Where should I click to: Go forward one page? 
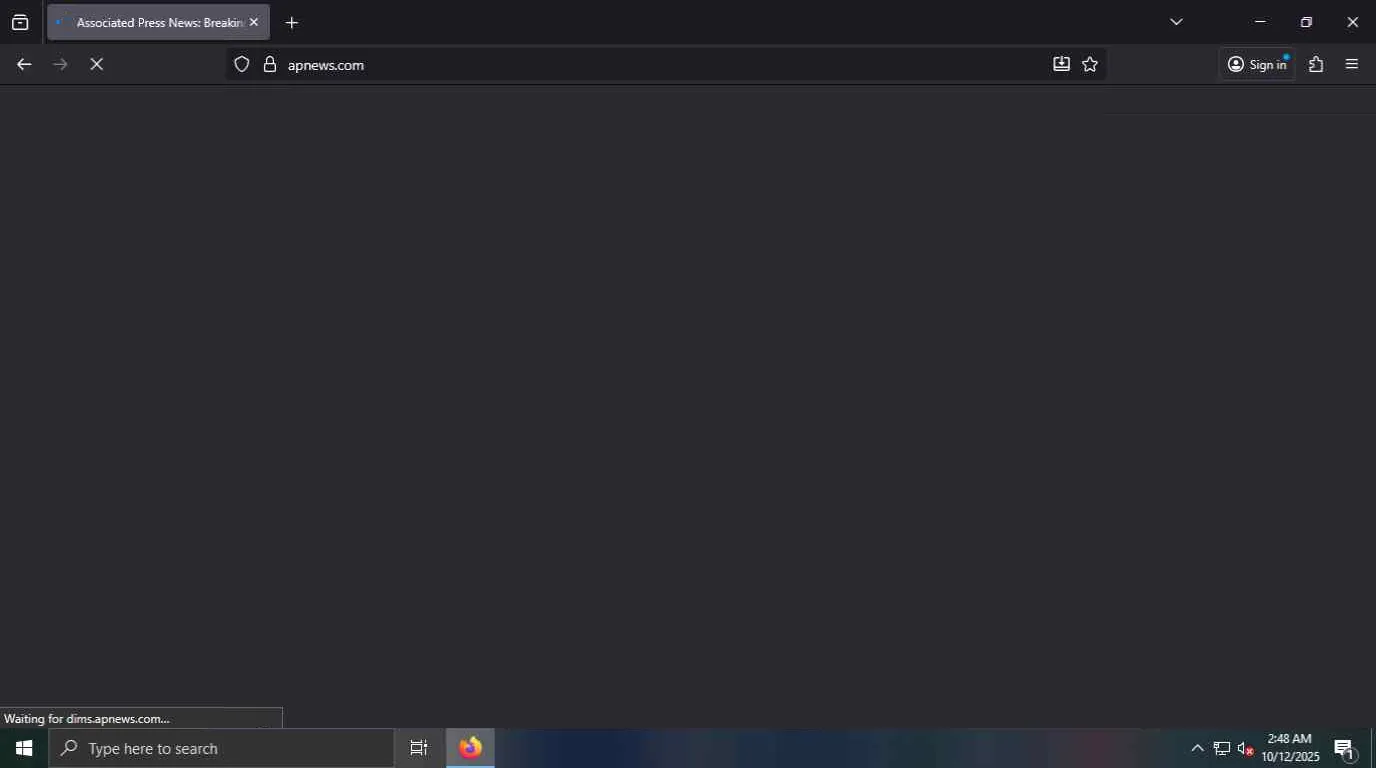tap(60, 64)
